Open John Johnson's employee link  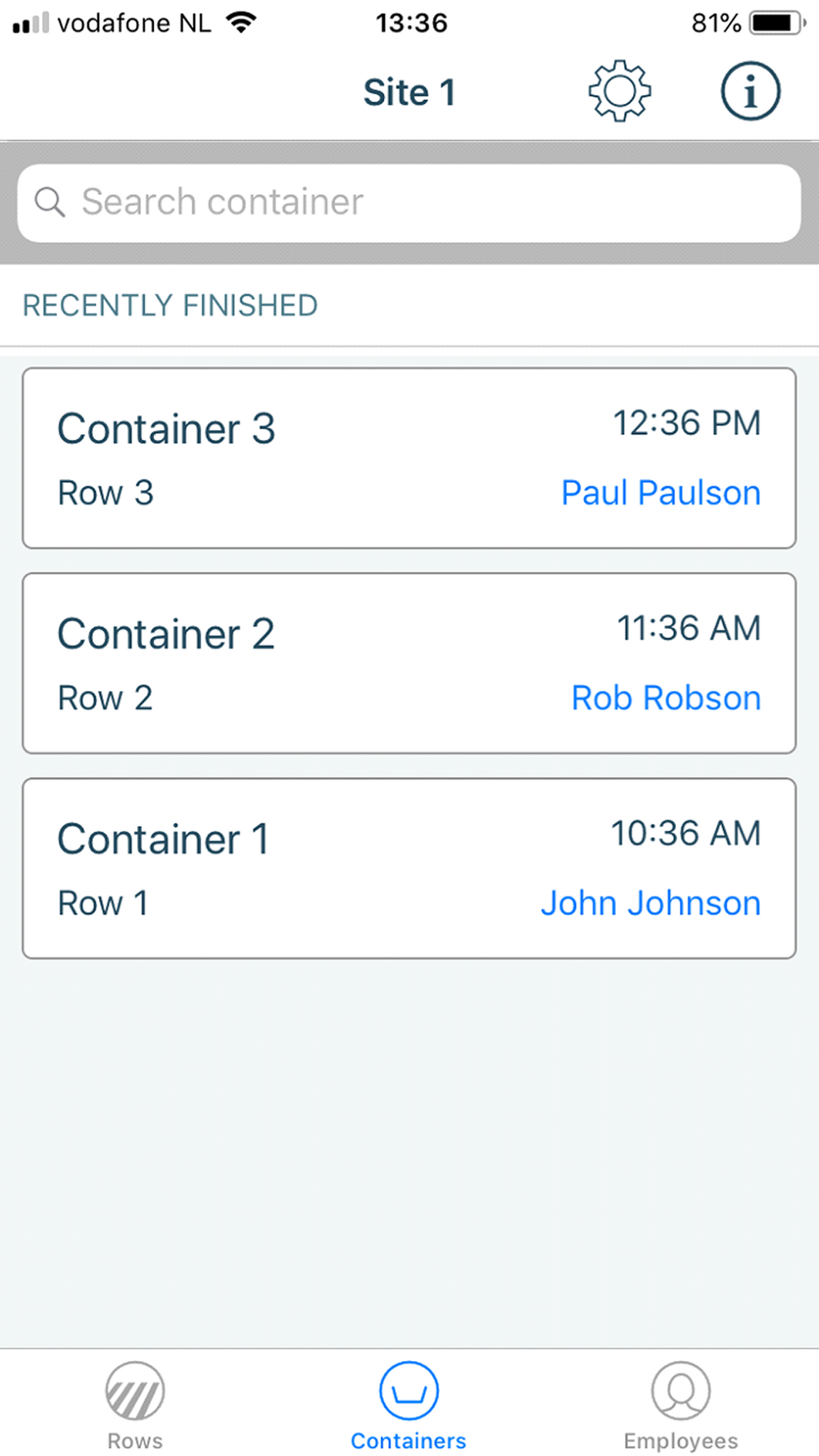650,903
